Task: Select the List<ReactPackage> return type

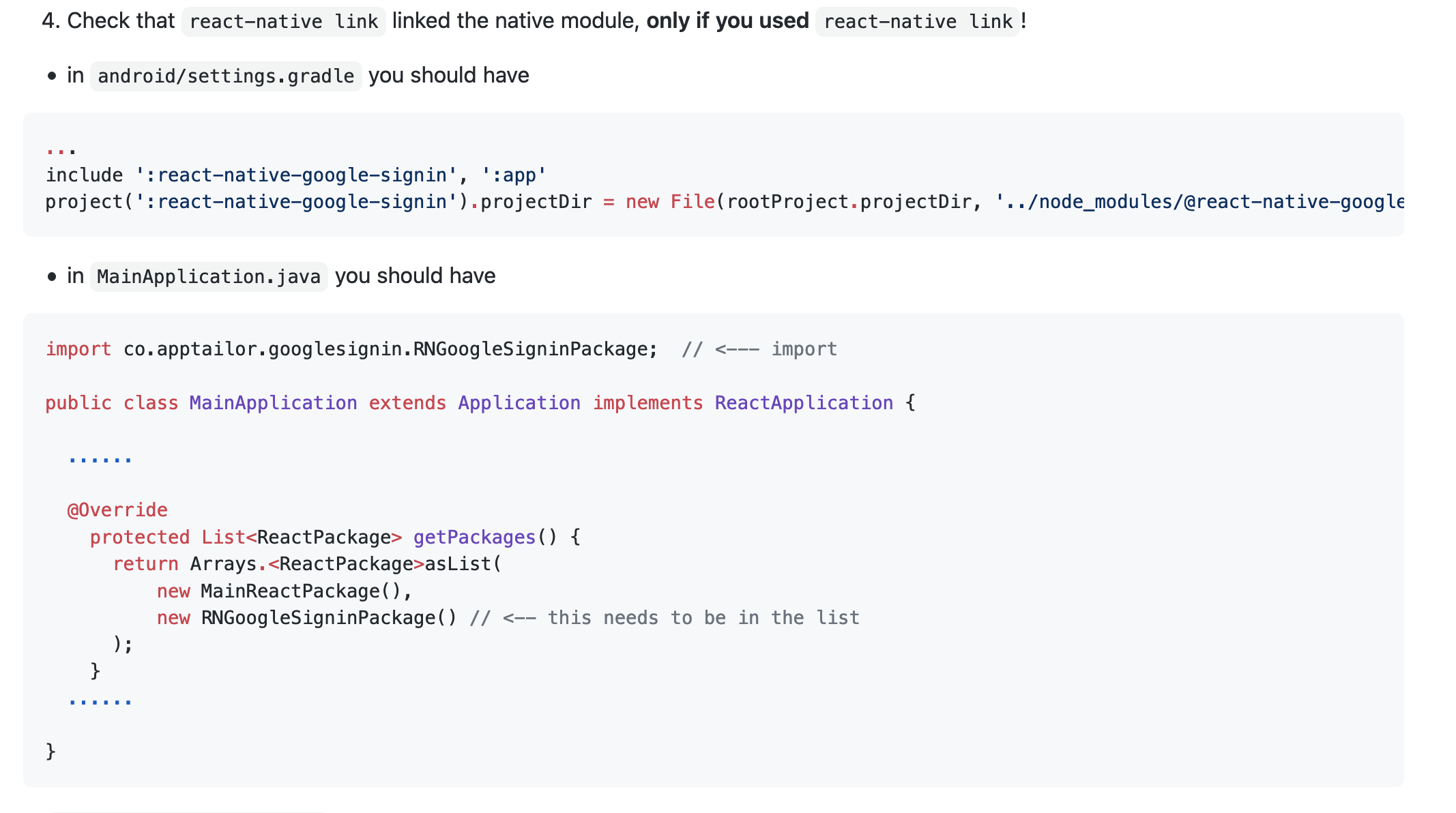Action: [x=300, y=537]
